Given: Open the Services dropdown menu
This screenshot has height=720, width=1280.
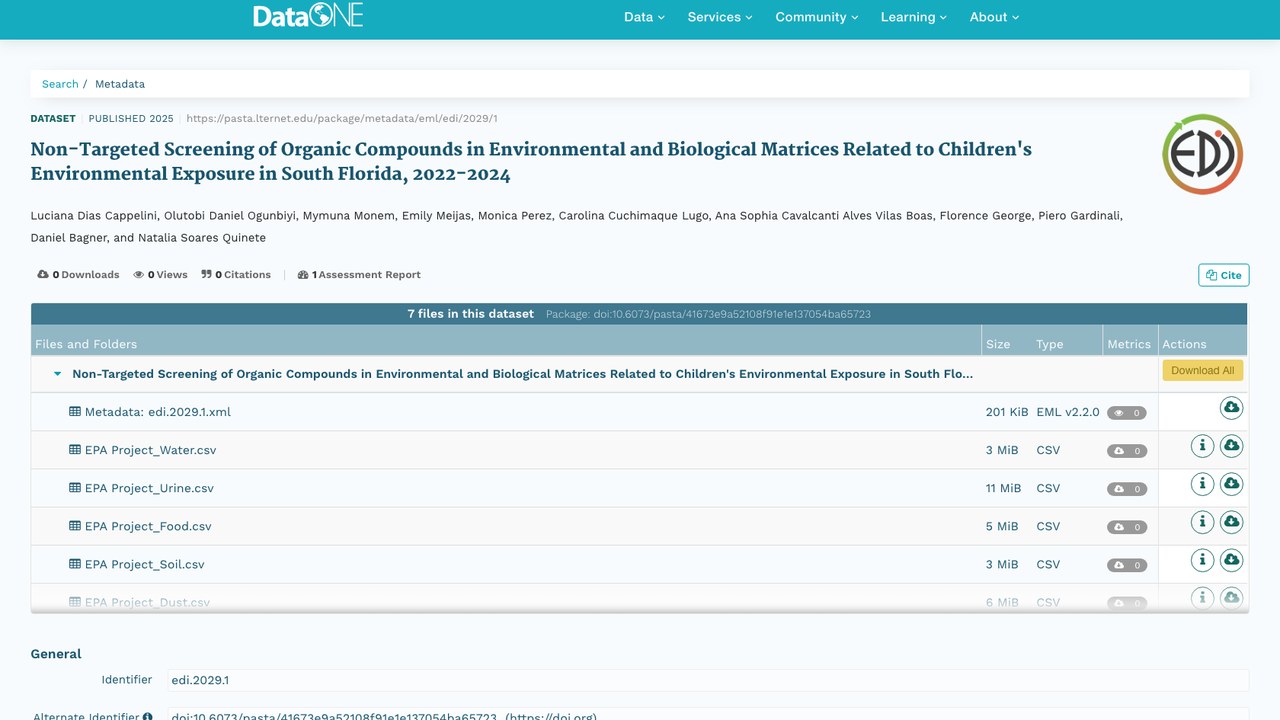Looking at the screenshot, I should click(720, 17).
